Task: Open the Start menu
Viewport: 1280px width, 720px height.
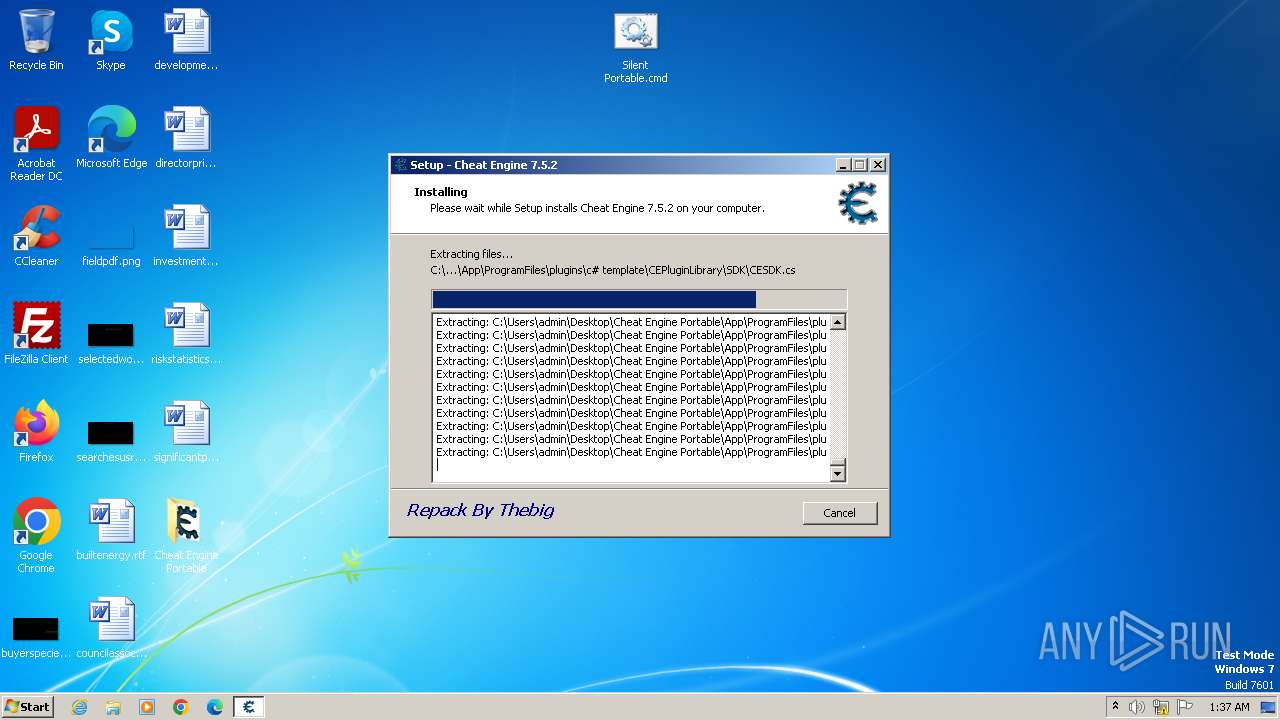Action: click(x=27, y=707)
